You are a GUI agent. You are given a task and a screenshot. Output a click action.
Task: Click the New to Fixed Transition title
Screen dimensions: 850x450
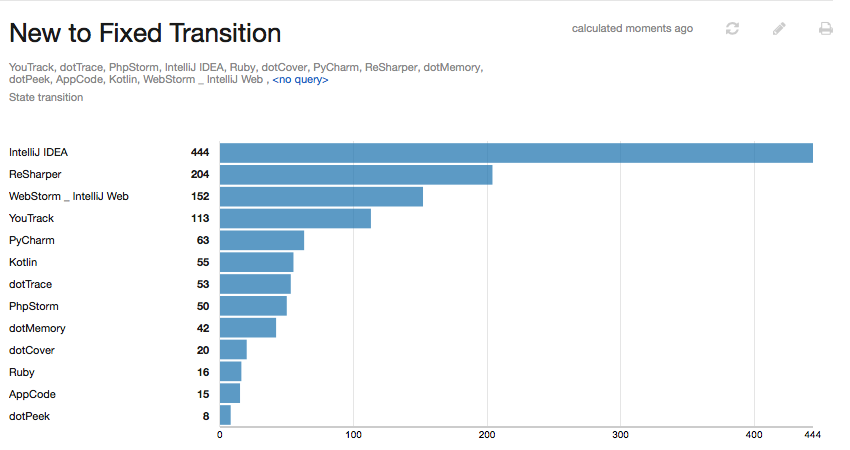[x=145, y=33]
